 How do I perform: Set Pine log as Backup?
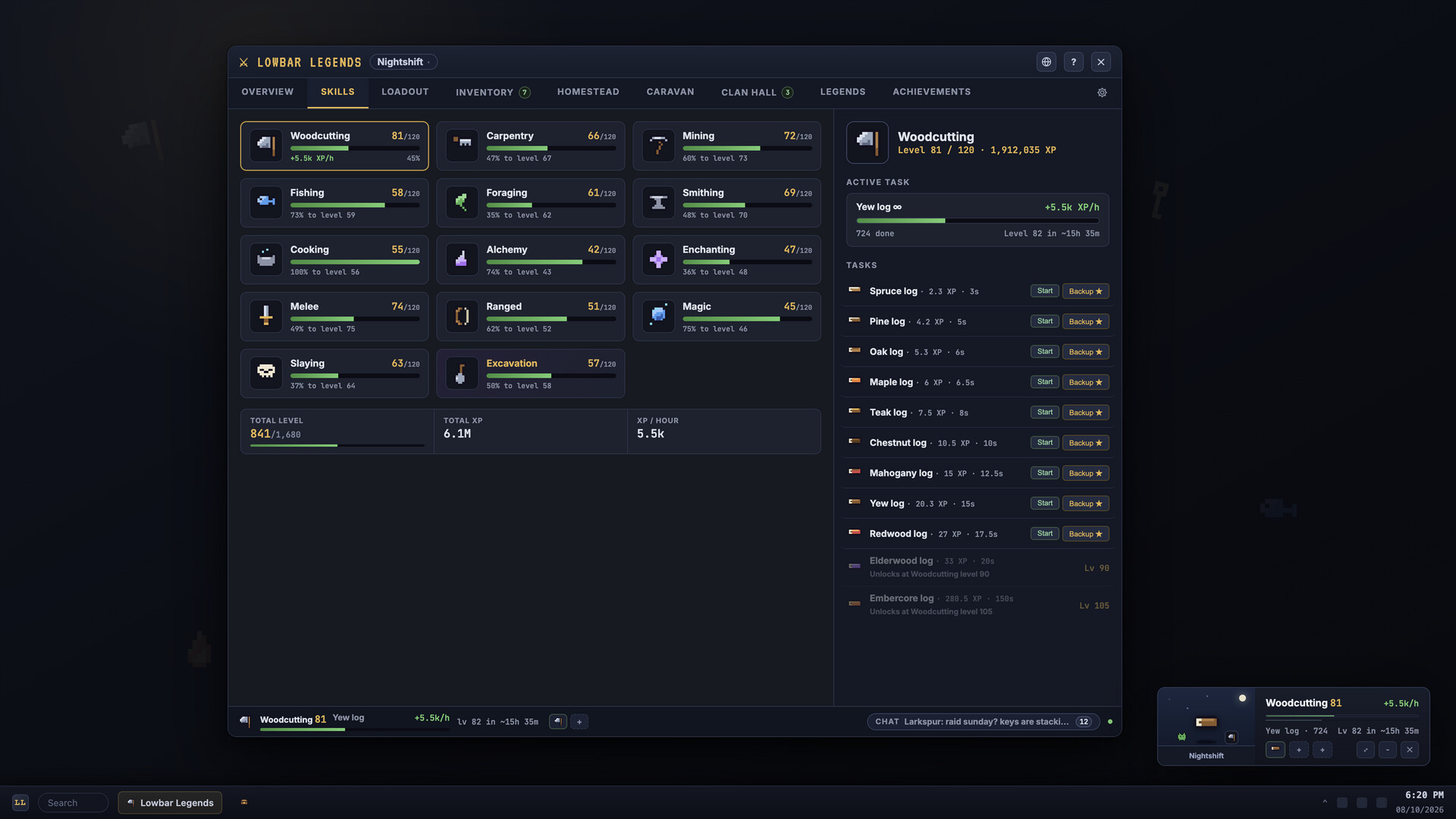tap(1086, 322)
